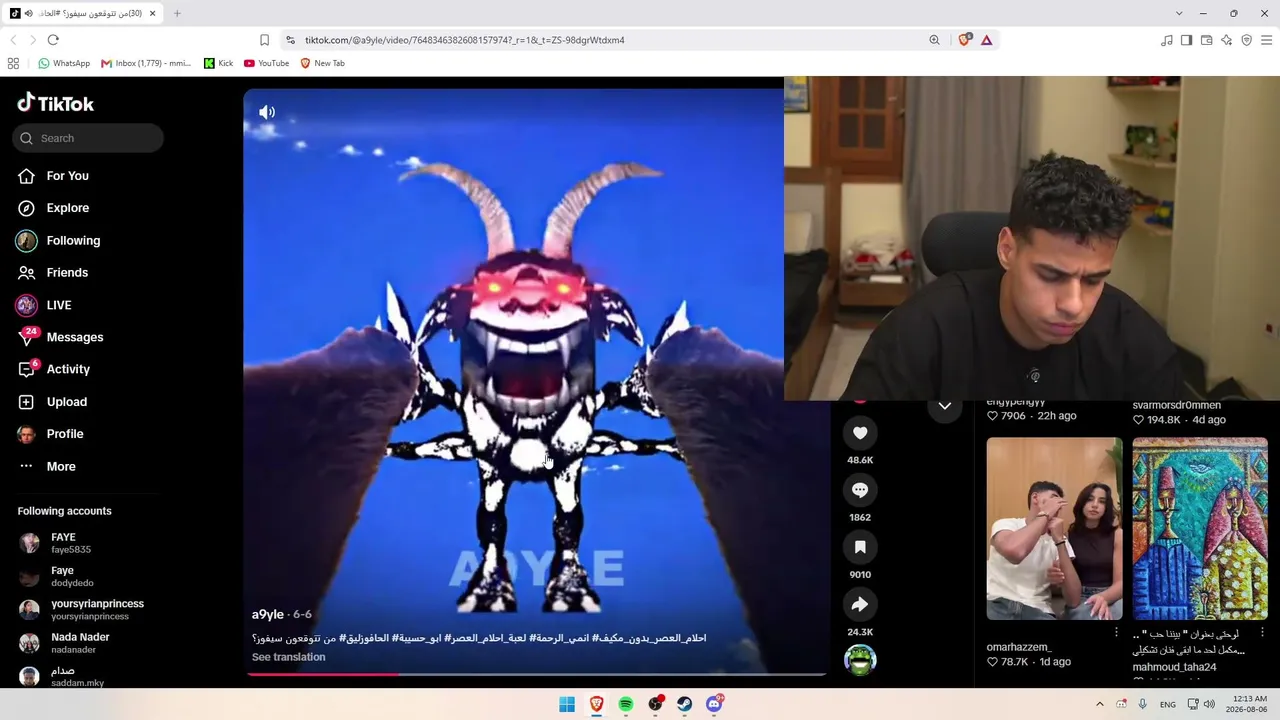Open a new browser tab
Screen dimensions: 1280x720
[177, 13]
